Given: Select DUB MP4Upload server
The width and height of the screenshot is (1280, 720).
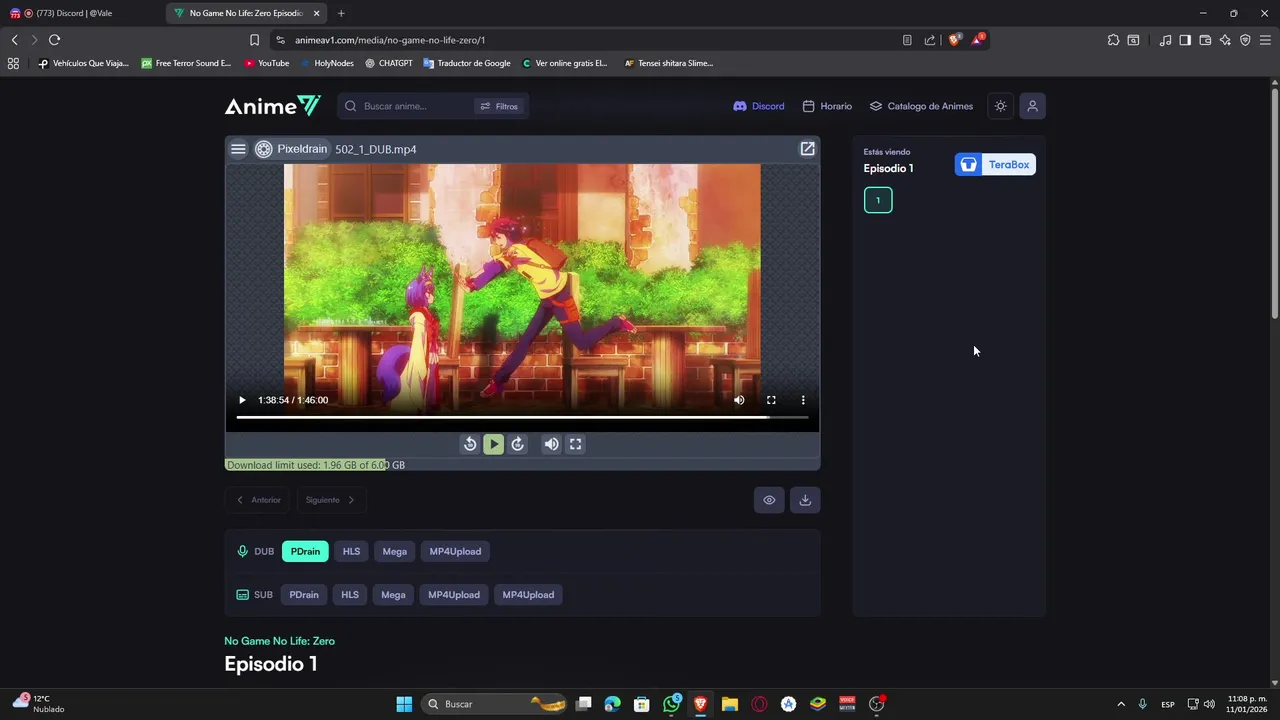Looking at the screenshot, I should click(x=455, y=552).
